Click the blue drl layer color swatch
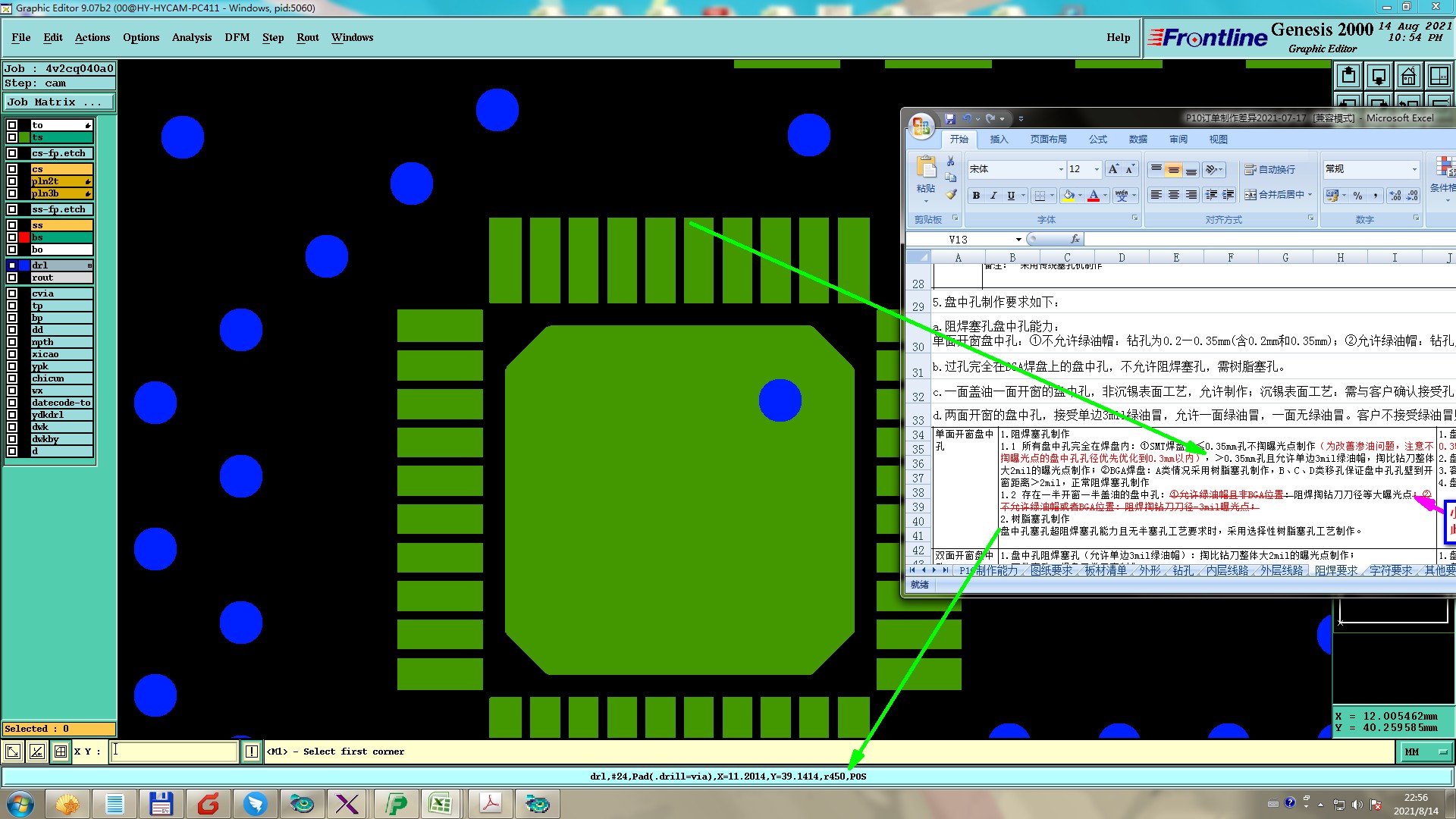Image resolution: width=1456 pixels, height=819 pixels. pos(24,265)
